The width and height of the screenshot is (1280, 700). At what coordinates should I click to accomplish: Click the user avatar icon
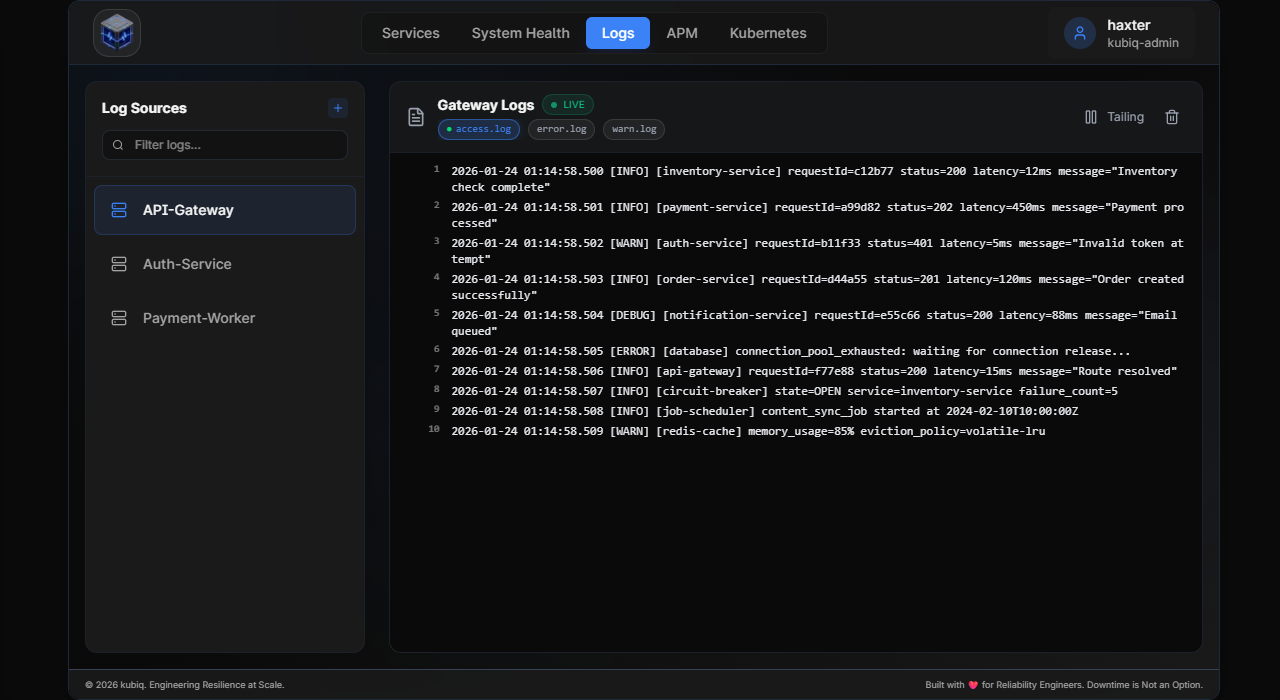click(1080, 33)
